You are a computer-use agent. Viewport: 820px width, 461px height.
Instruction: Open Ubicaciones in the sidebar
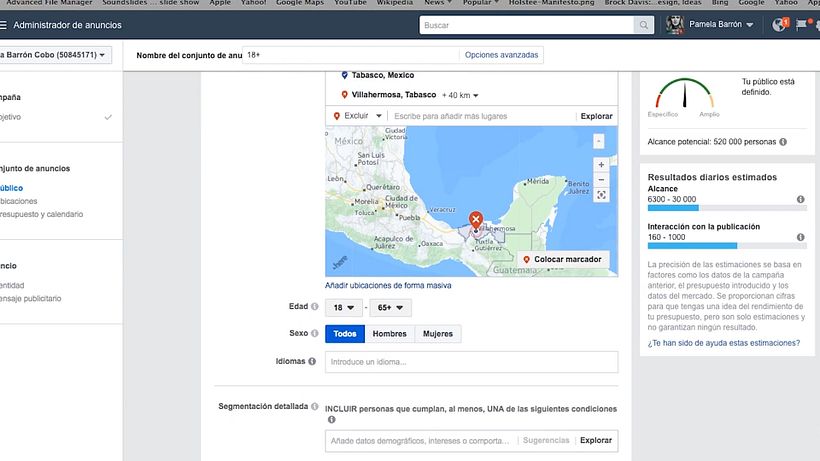[18, 201]
